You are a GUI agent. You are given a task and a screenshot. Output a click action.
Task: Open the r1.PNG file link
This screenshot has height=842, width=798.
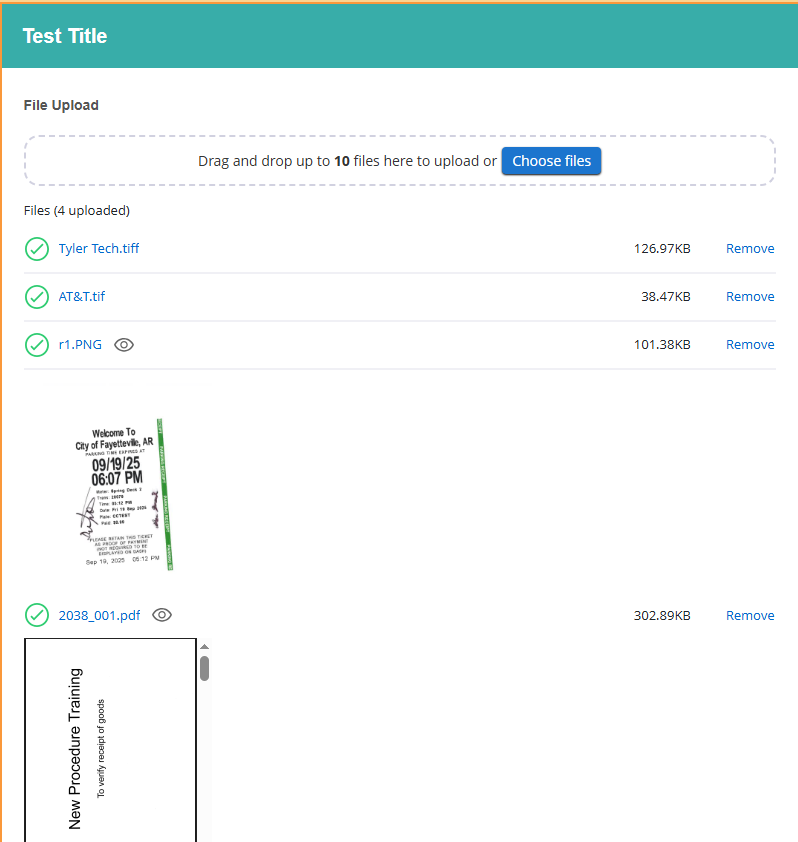80,345
